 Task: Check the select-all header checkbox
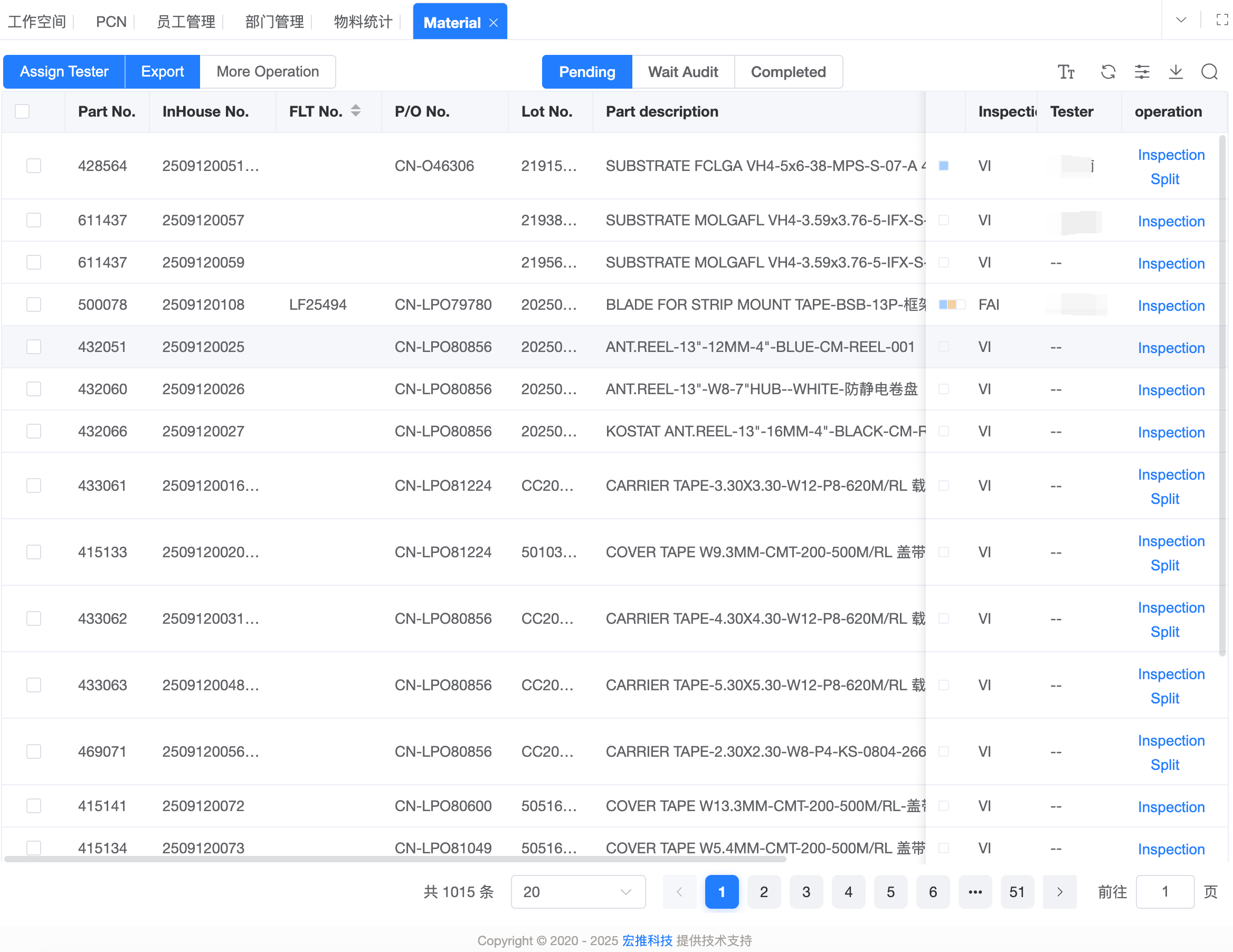(x=23, y=111)
